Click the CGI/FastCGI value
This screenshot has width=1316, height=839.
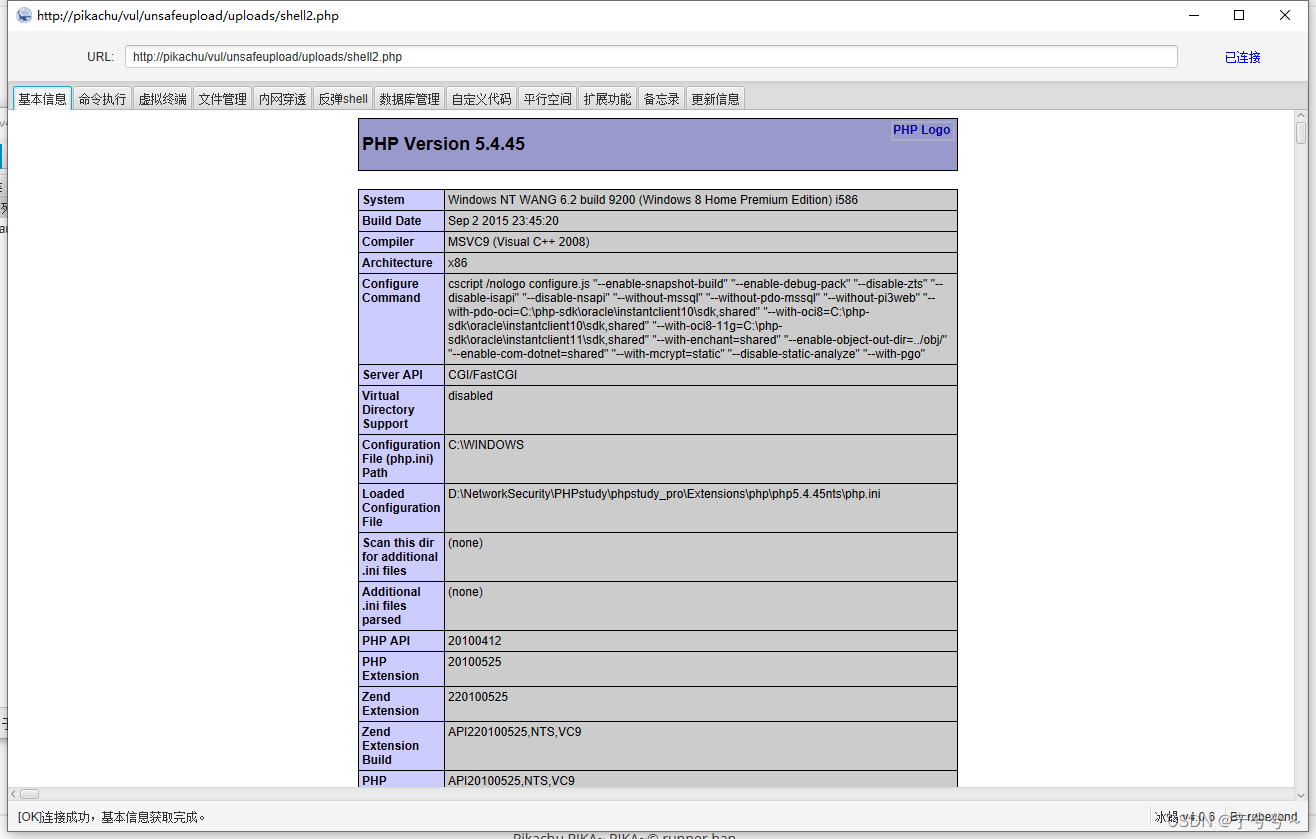(482, 375)
